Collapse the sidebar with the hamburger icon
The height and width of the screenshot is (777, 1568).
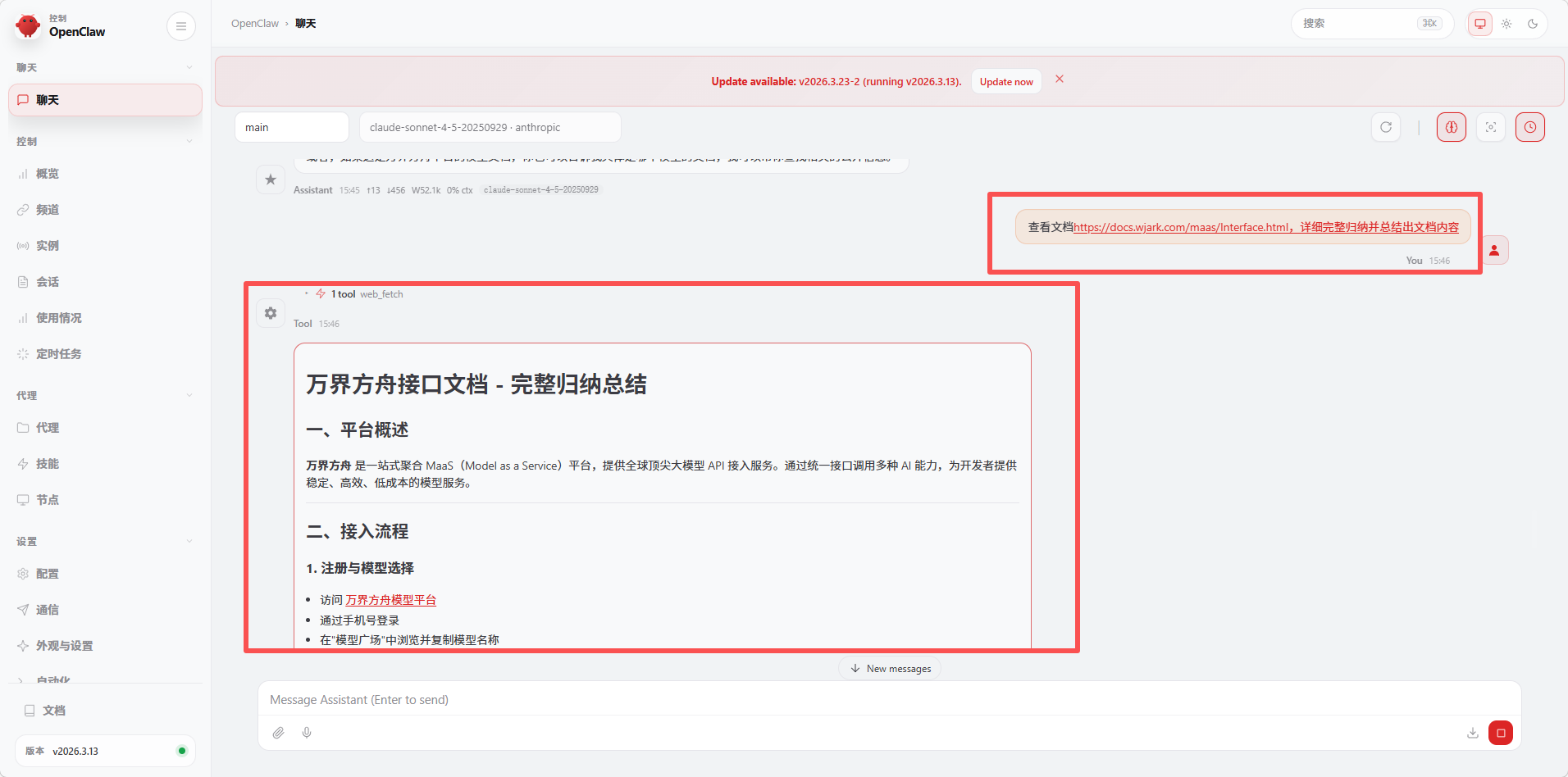[180, 26]
